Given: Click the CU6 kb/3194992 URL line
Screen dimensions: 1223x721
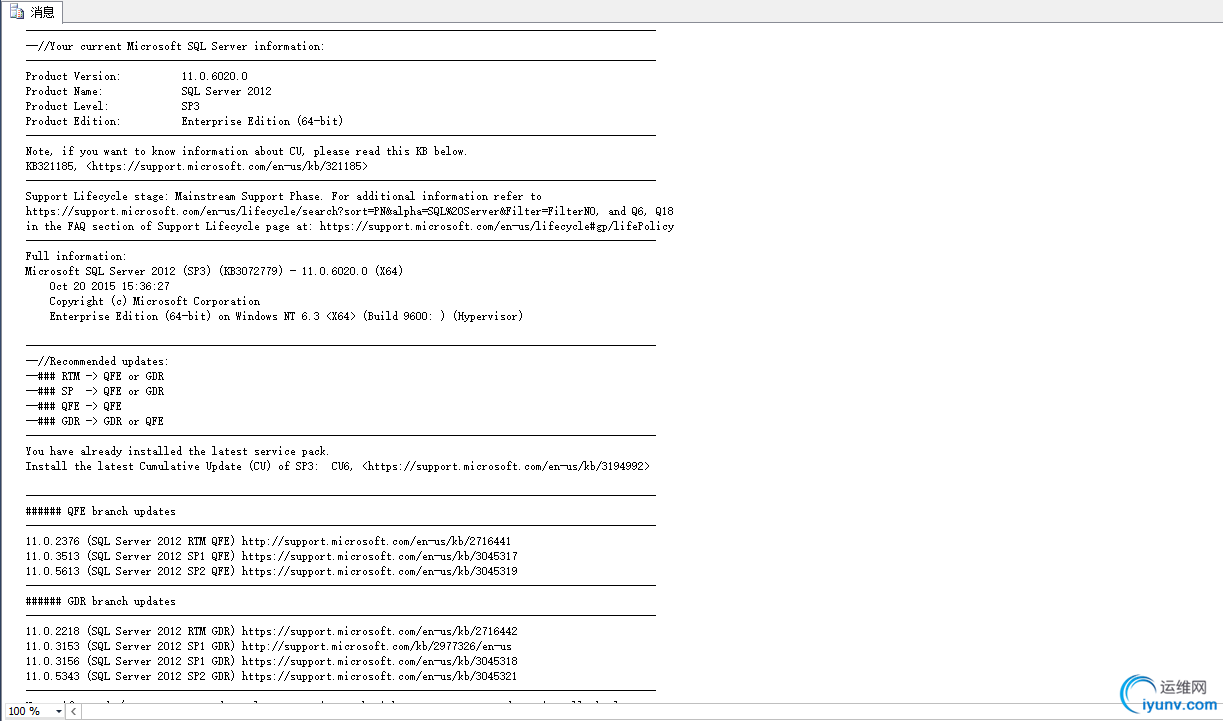Looking at the screenshot, I should pyautogui.click(x=338, y=466).
